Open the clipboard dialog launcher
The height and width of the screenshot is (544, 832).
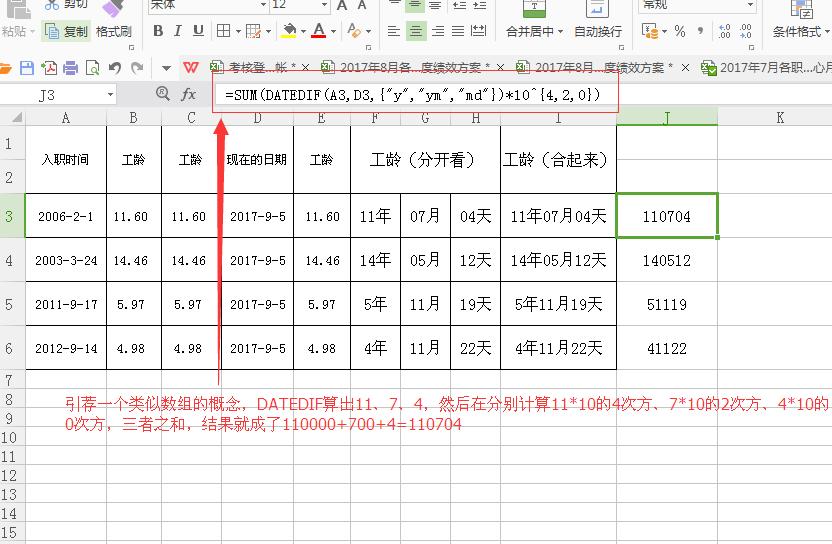[131, 47]
